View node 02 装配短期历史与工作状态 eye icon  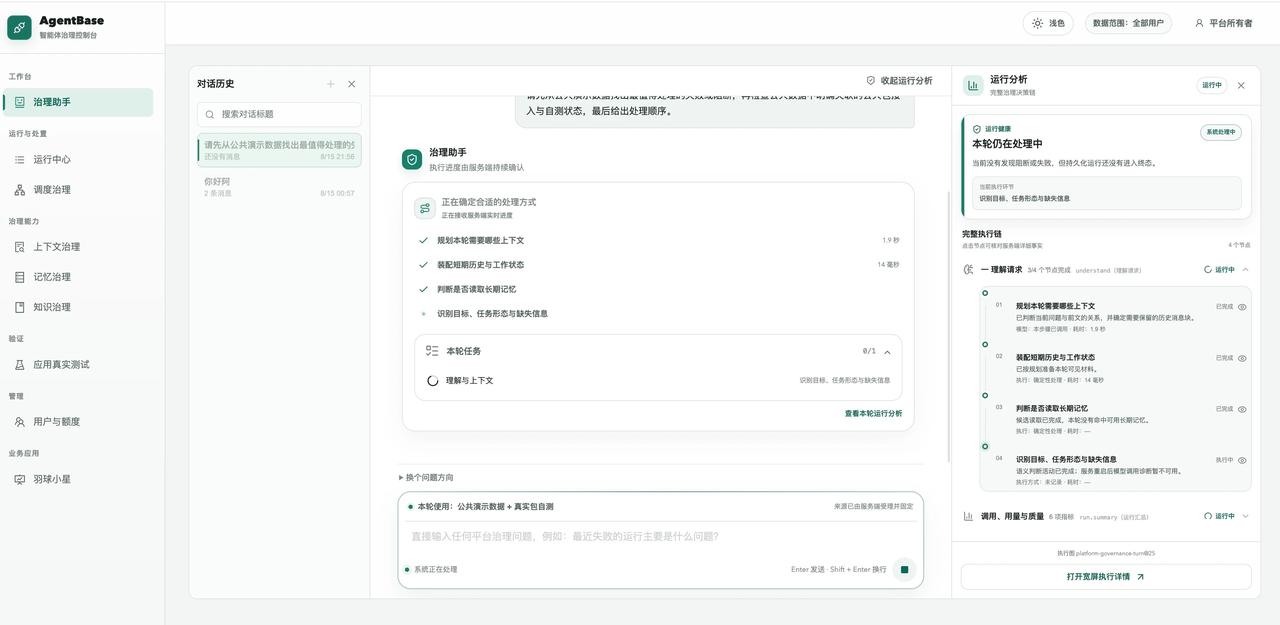point(1242,358)
